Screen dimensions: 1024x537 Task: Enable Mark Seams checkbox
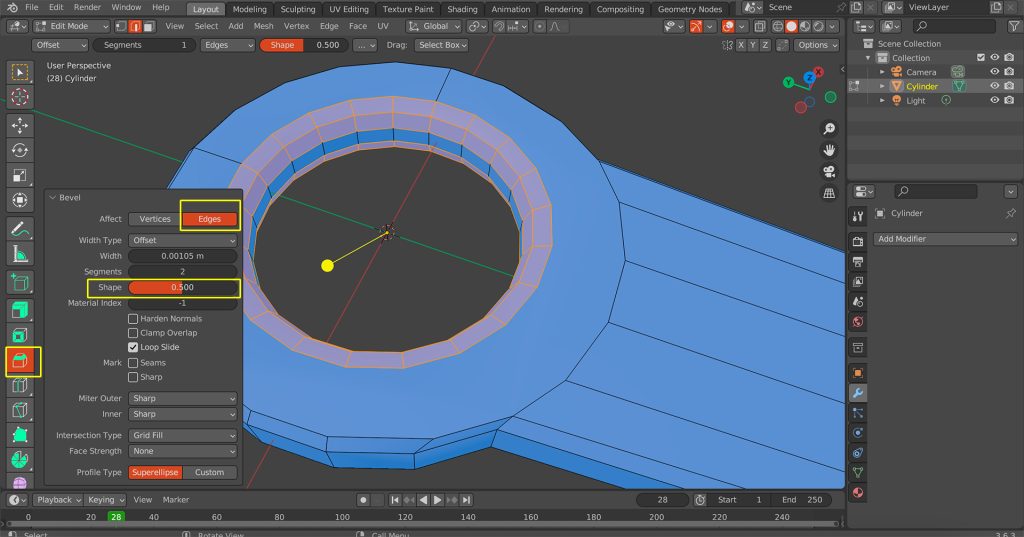(133, 363)
